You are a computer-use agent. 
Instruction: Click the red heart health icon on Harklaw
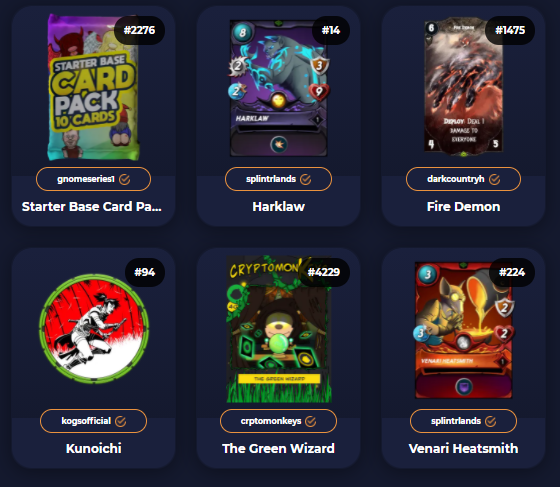(x=319, y=92)
